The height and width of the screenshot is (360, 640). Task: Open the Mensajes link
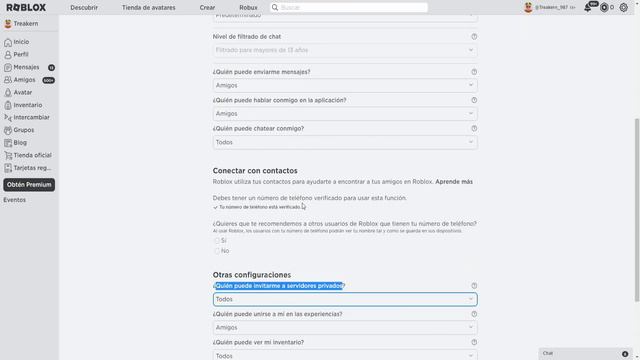pos(26,67)
